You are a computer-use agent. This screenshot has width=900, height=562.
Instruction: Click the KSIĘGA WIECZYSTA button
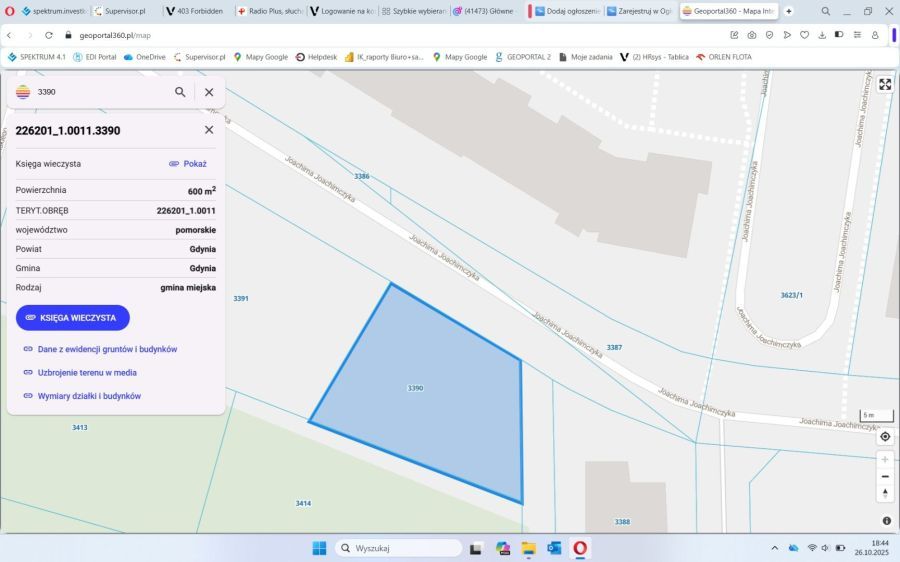(73, 317)
